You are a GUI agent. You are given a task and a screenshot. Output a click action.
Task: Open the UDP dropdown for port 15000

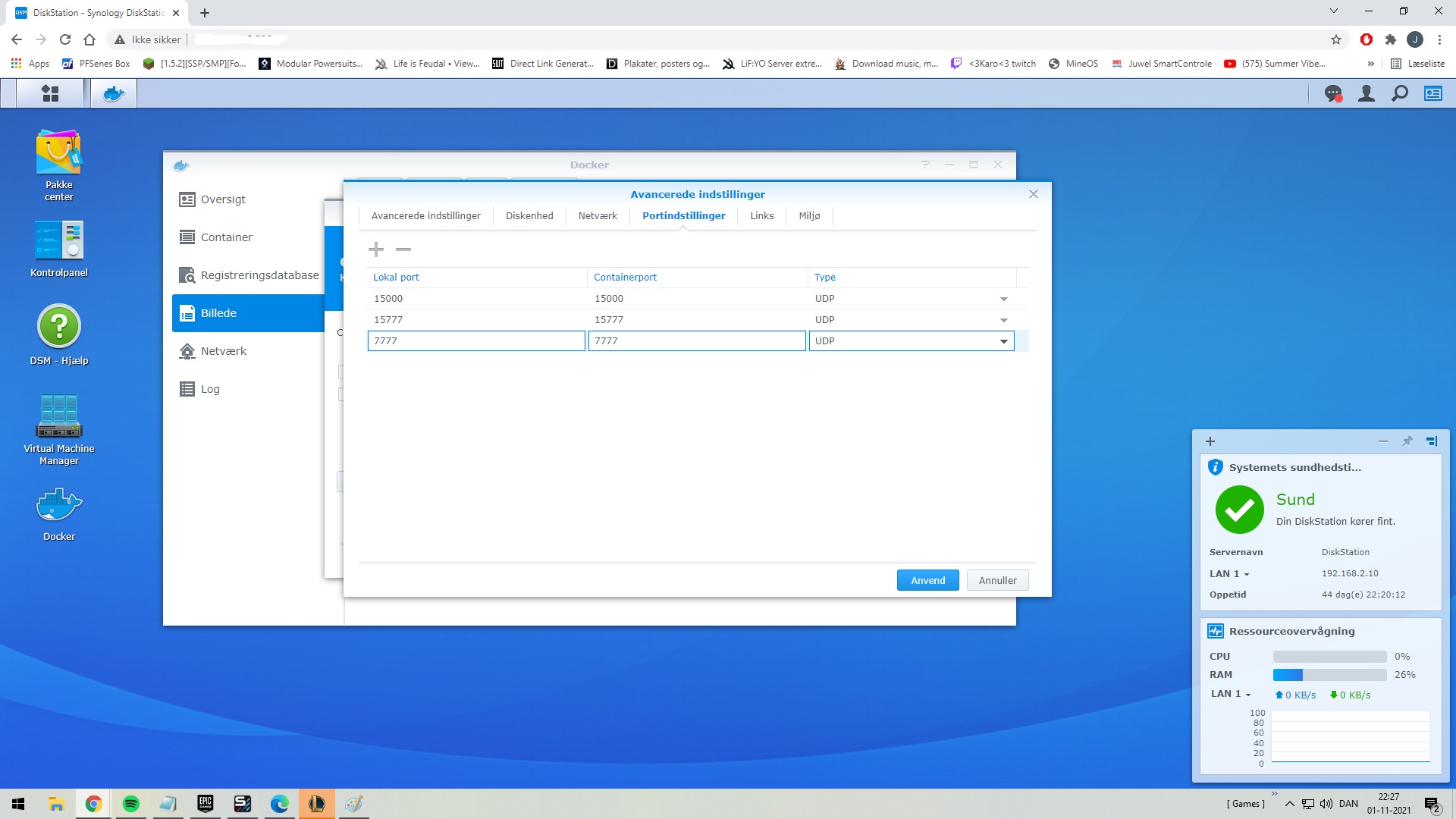coord(1003,298)
